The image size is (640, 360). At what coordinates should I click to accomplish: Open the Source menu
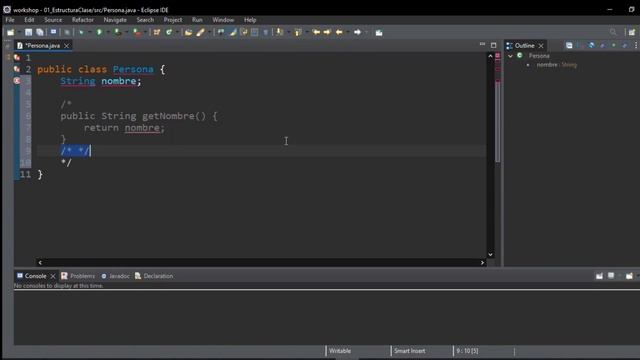click(53, 20)
